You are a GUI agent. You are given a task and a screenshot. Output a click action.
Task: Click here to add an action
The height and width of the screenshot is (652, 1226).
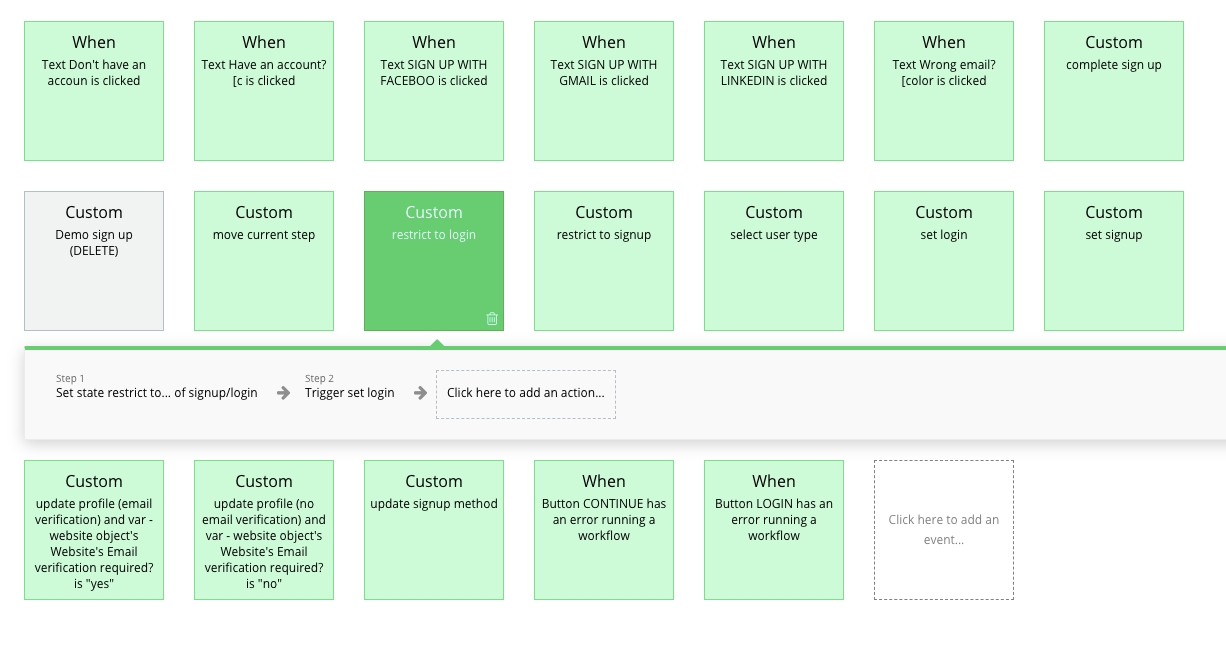[x=526, y=393]
